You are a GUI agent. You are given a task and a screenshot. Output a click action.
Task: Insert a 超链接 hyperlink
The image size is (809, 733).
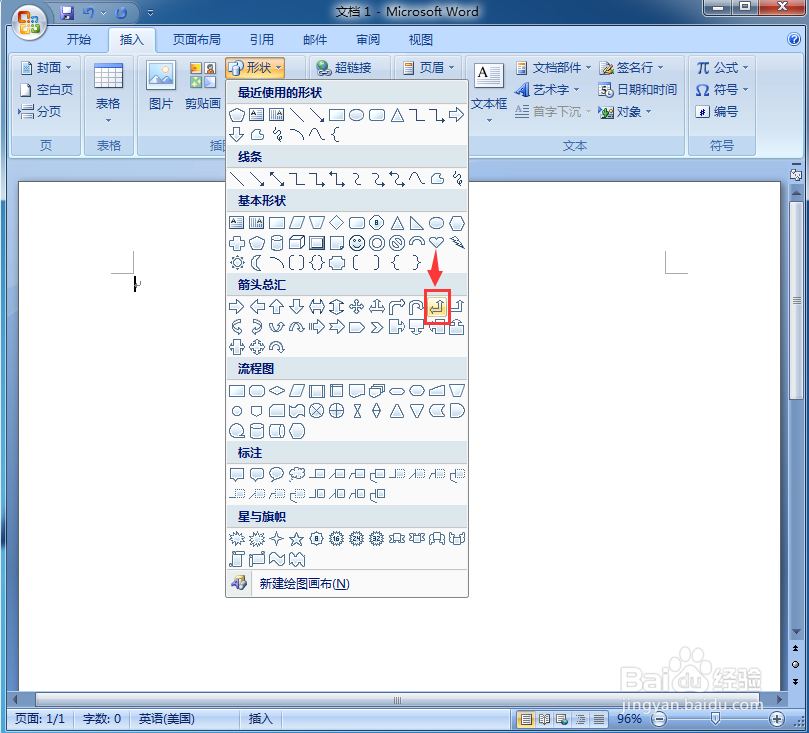pos(345,68)
